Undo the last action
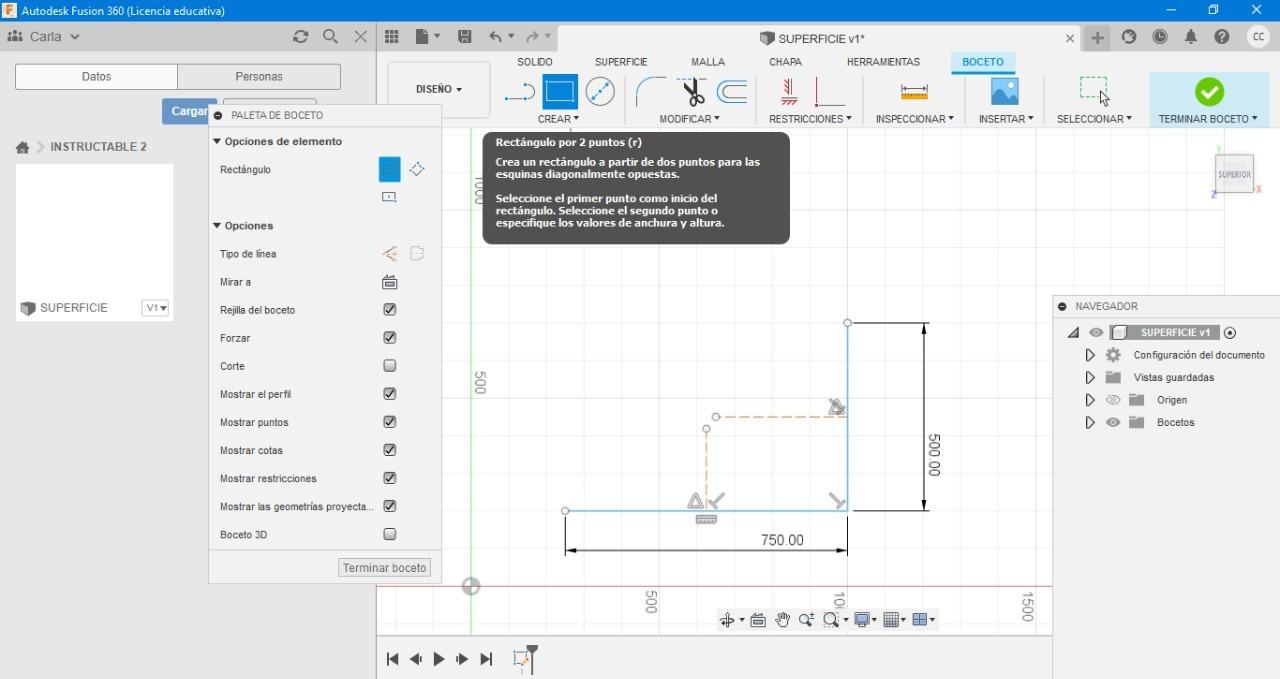Image resolution: width=1280 pixels, height=679 pixels. (x=495, y=36)
